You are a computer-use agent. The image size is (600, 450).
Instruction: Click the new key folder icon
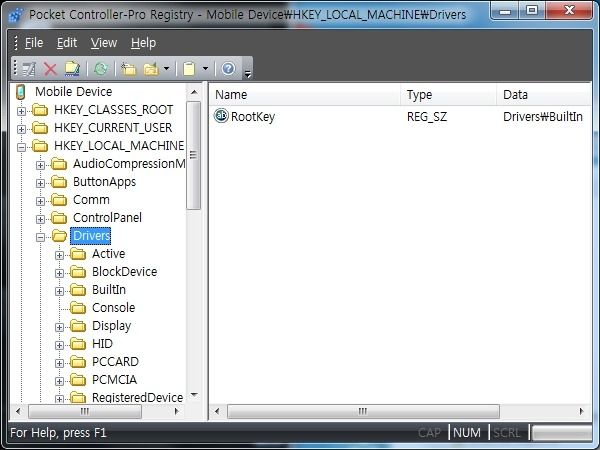129,69
